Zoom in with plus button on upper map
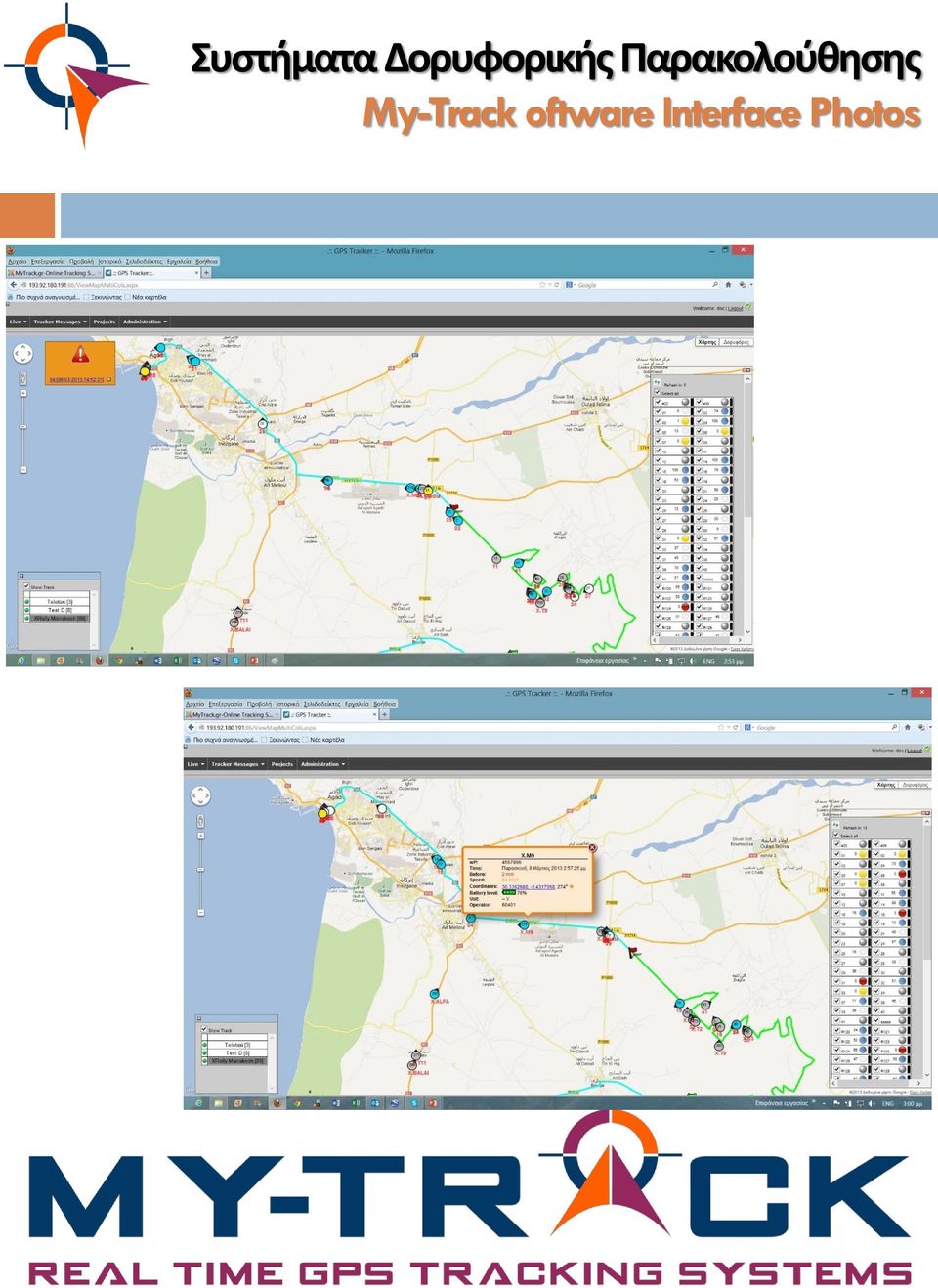 click(23, 393)
